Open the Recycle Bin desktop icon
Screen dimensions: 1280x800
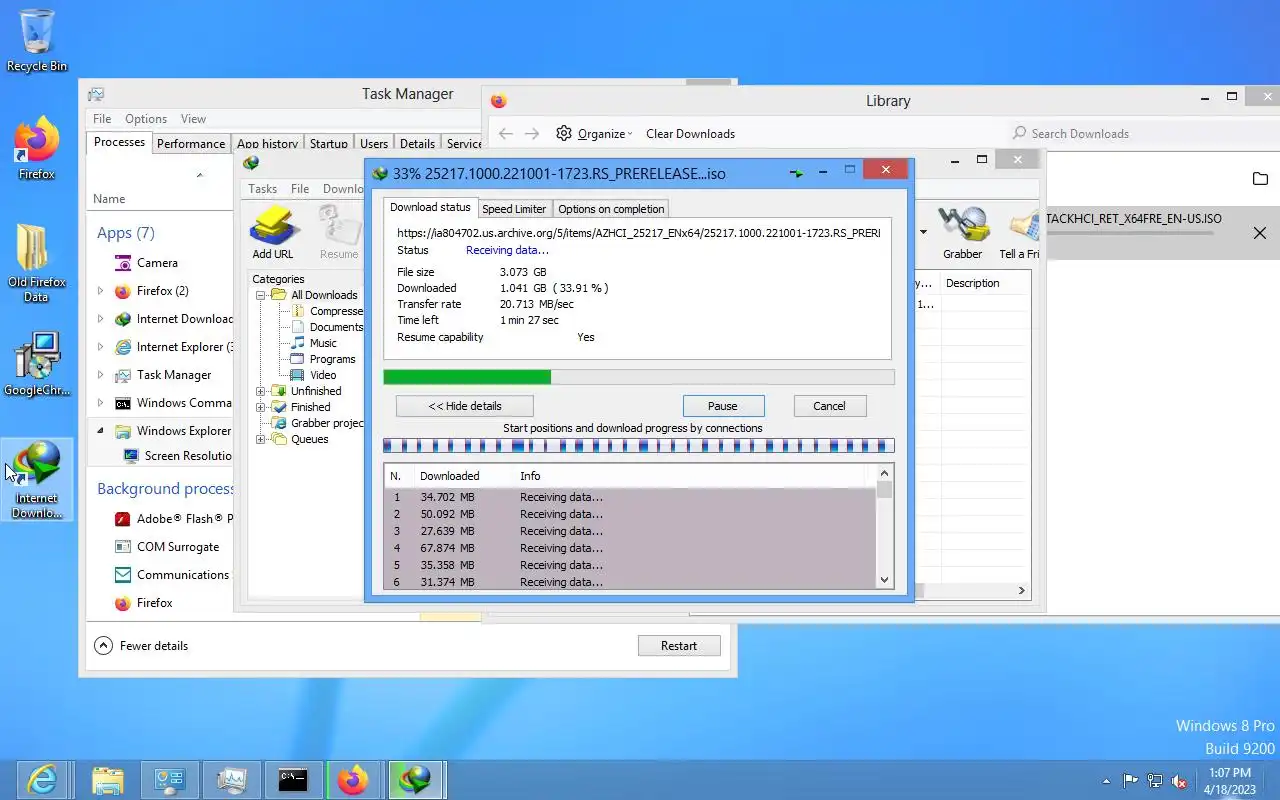tap(37, 40)
